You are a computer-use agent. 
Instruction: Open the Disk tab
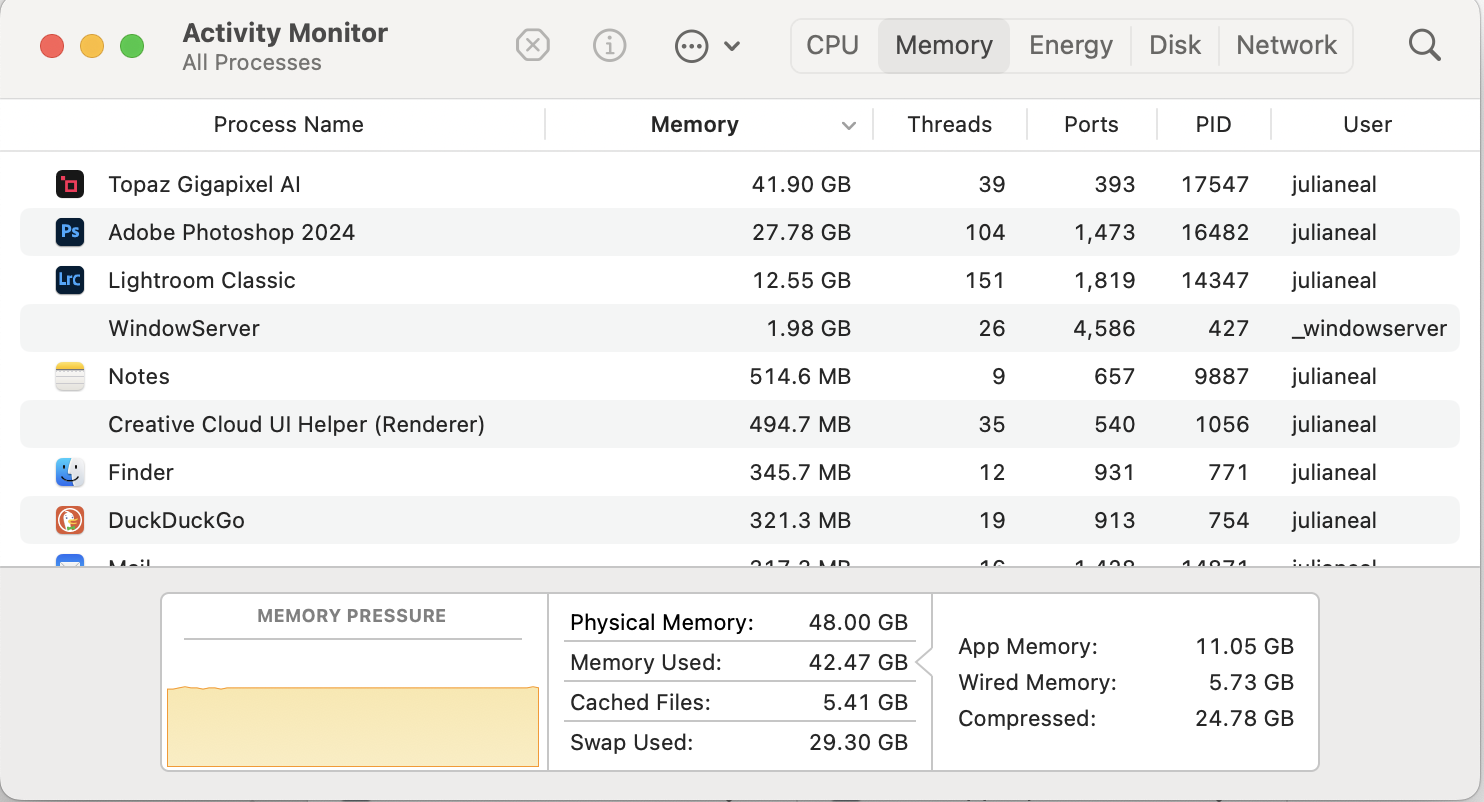[1175, 45]
